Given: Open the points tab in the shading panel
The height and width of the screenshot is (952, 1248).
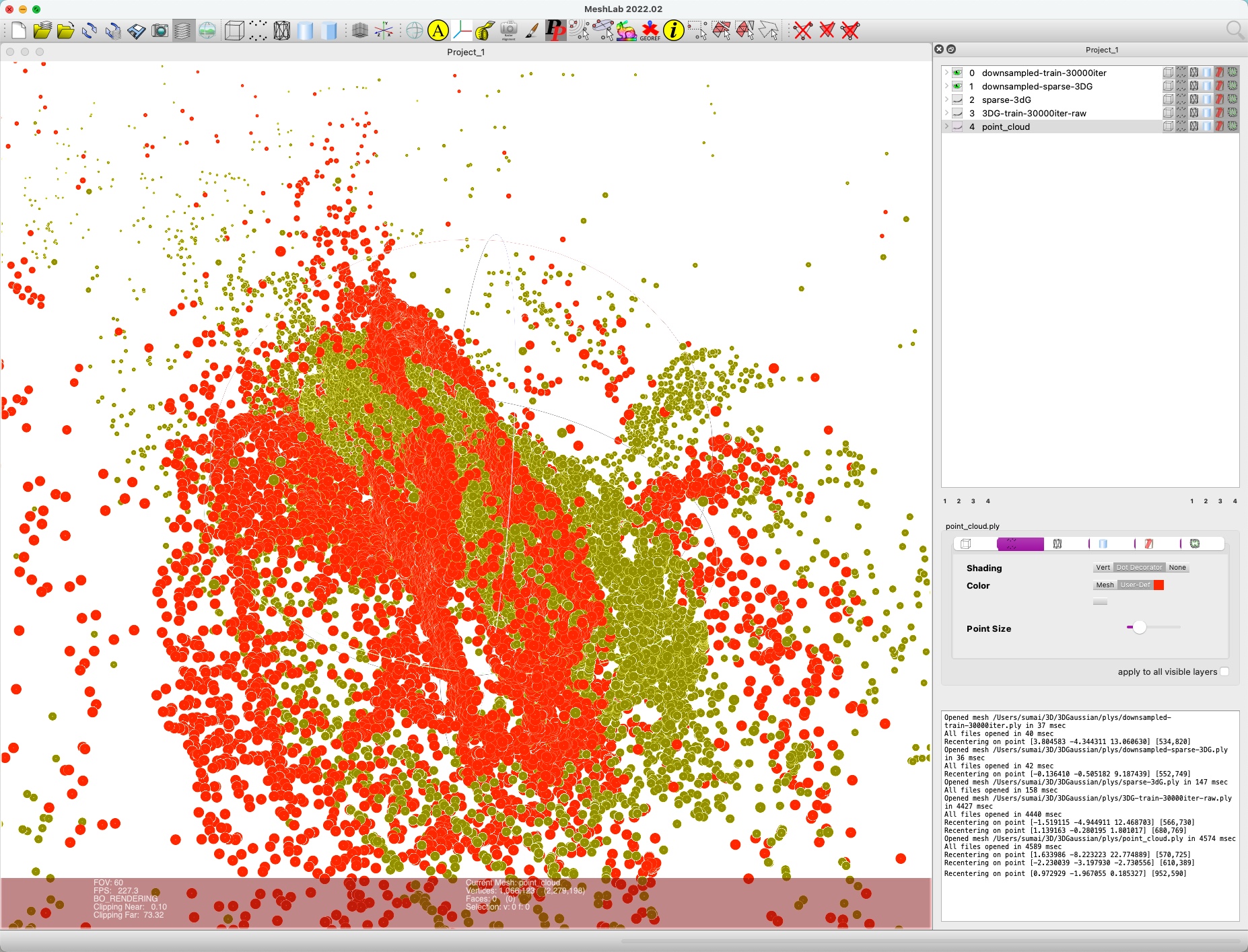Looking at the screenshot, I should click(x=1020, y=544).
